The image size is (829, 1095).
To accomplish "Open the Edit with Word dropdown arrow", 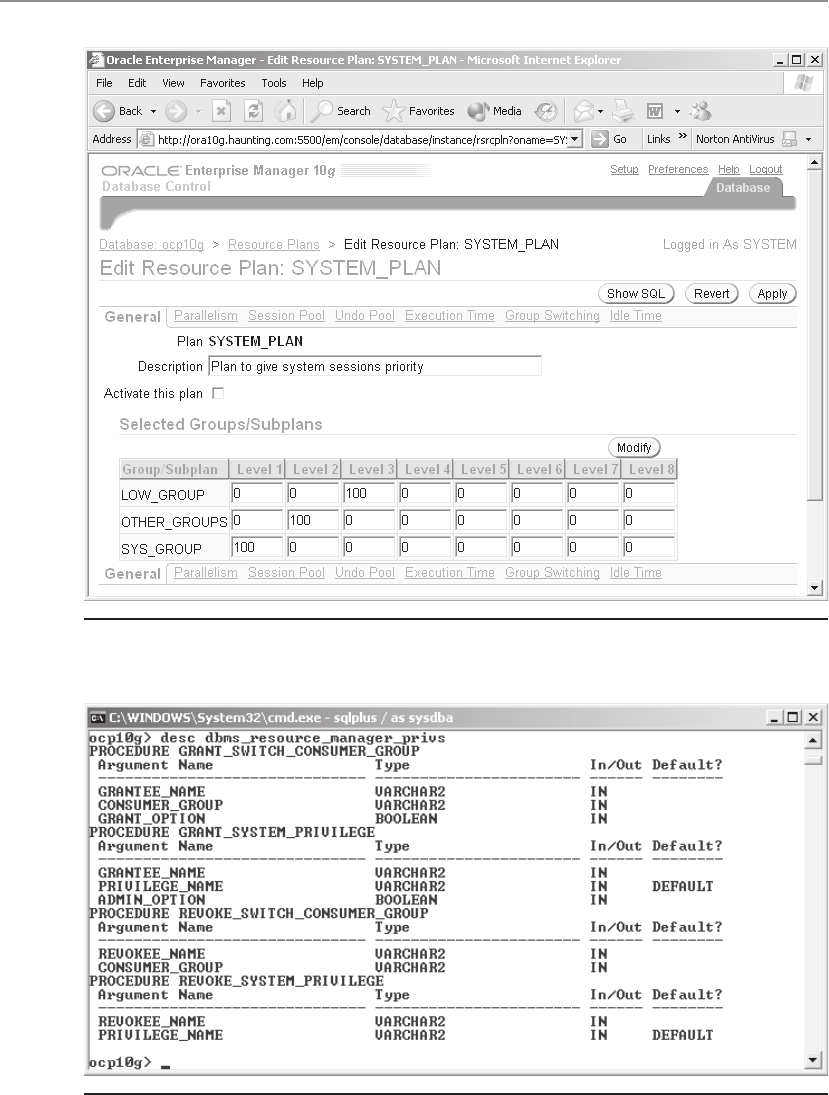I will pyautogui.click(x=677, y=112).
